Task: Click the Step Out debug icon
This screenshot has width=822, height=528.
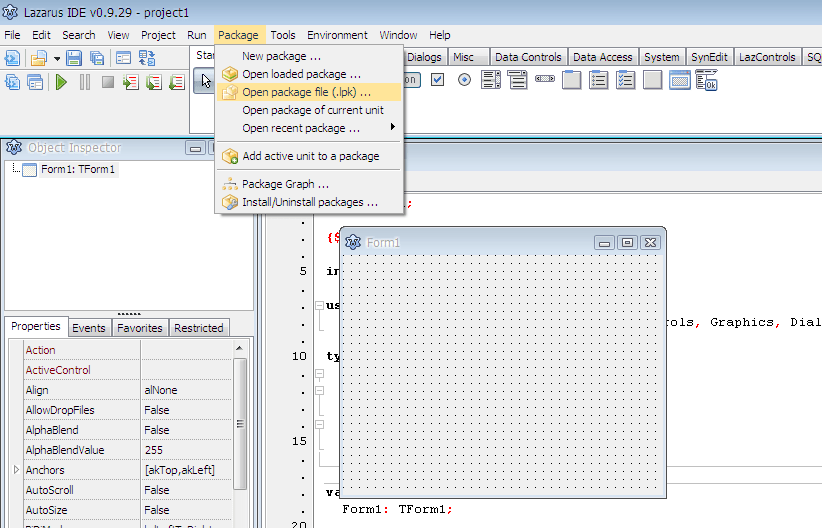Action: pyautogui.click(x=177, y=82)
